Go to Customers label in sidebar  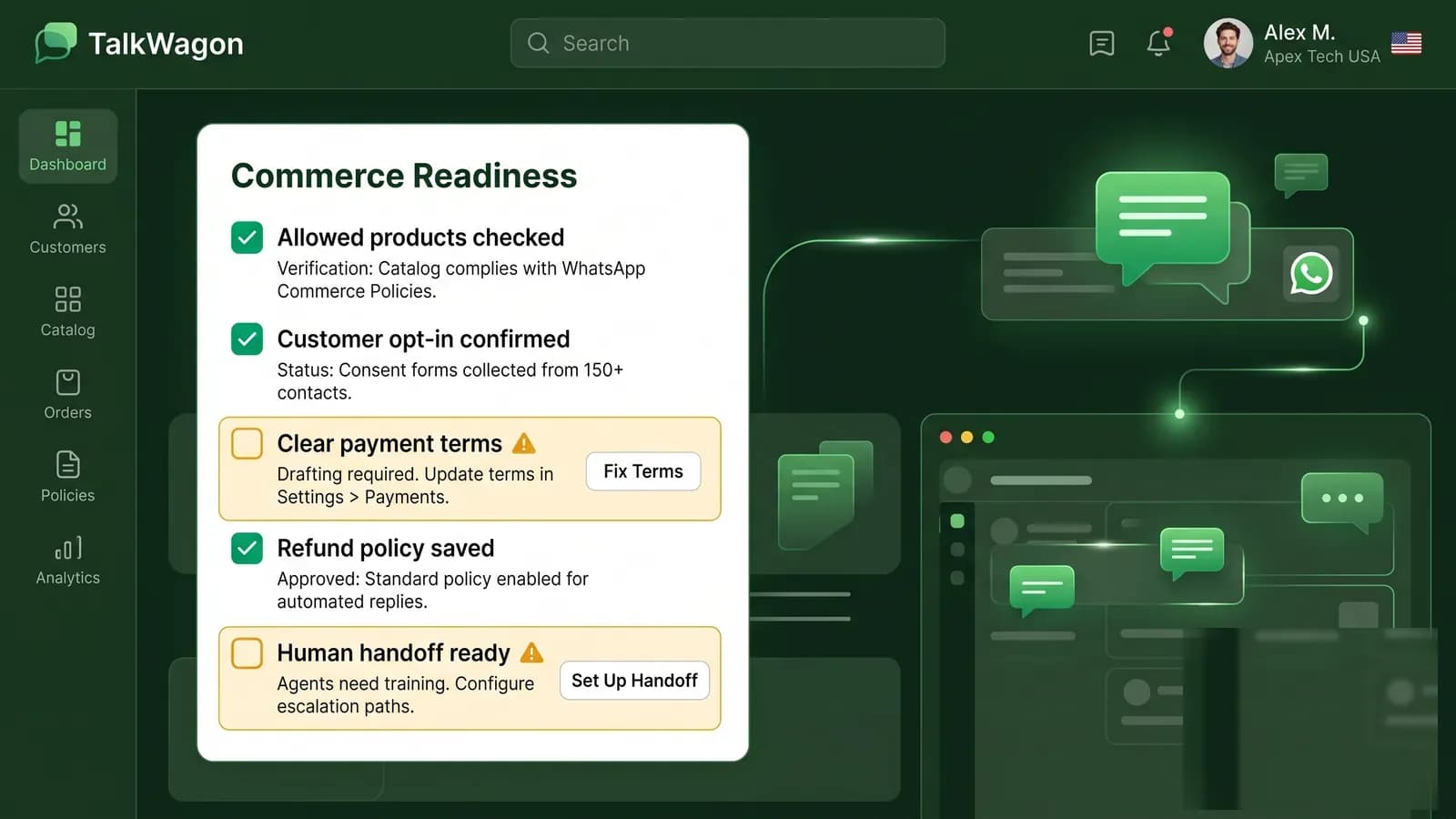coord(68,248)
